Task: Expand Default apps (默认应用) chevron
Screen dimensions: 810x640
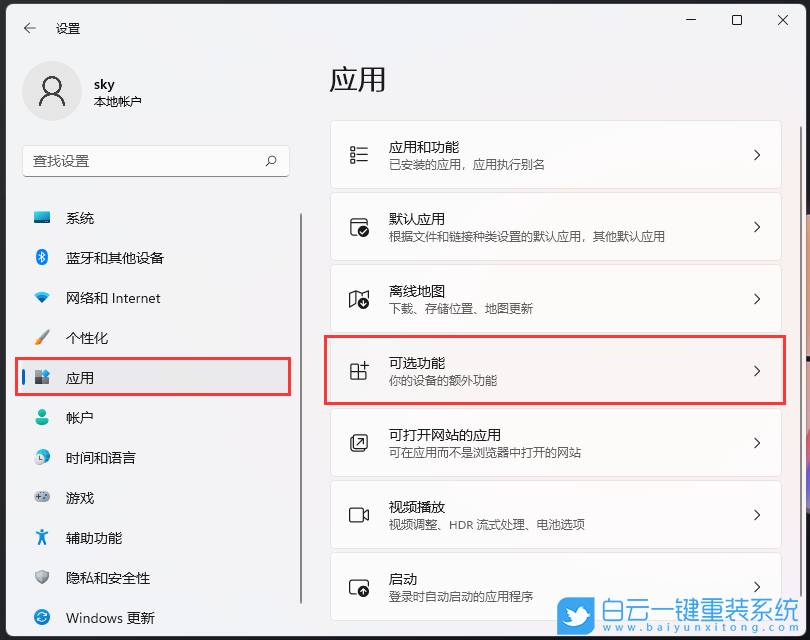Action: click(x=758, y=226)
